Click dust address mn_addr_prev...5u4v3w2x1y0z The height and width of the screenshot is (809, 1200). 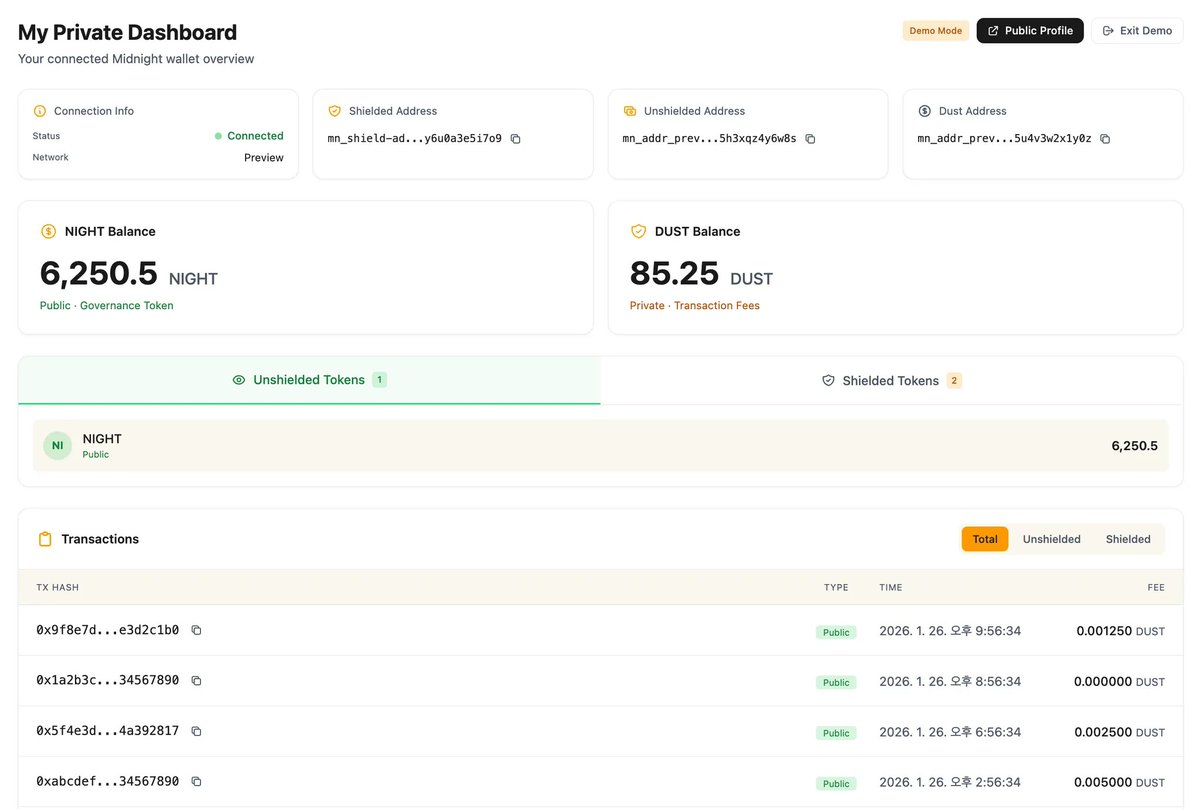click(x=1004, y=139)
